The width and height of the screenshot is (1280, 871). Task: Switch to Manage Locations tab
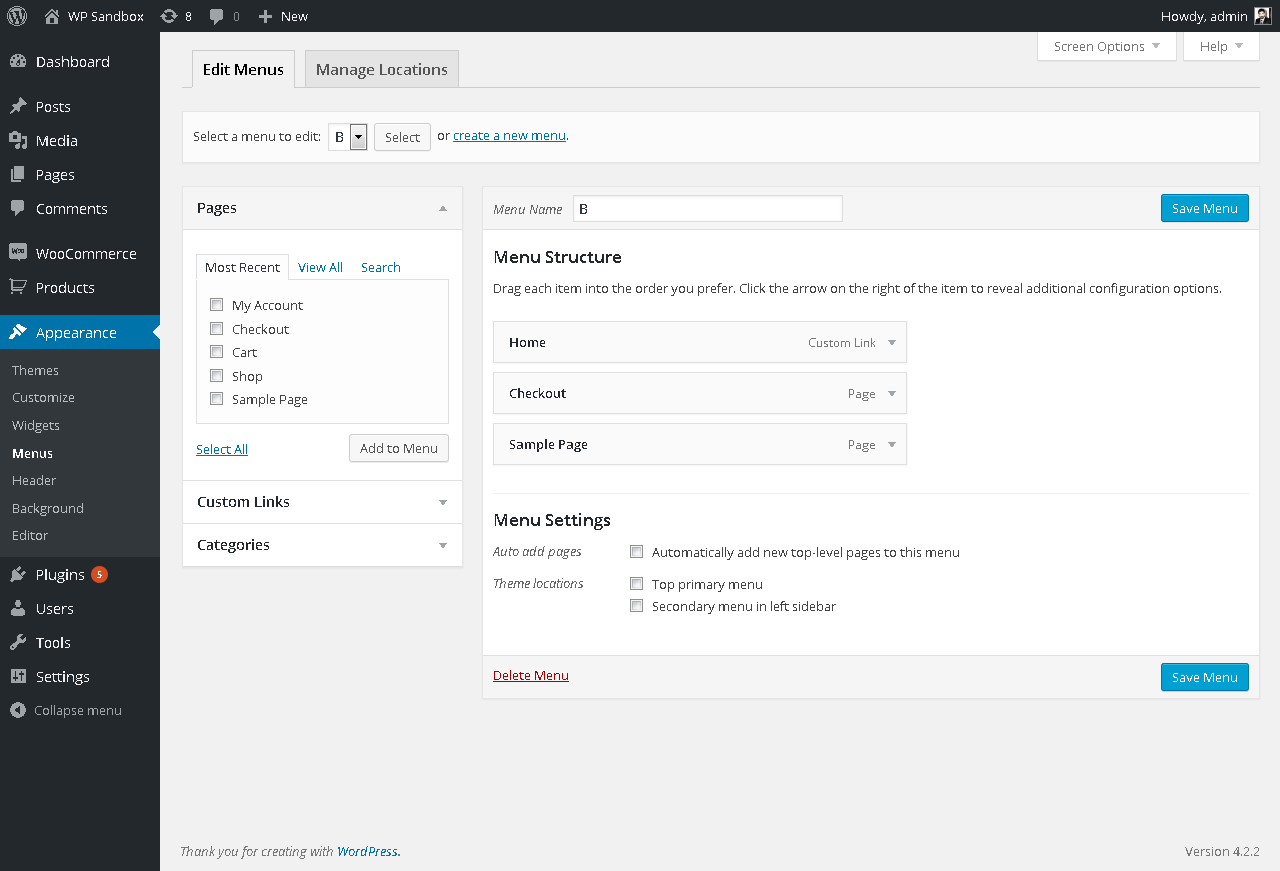(382, 69)
